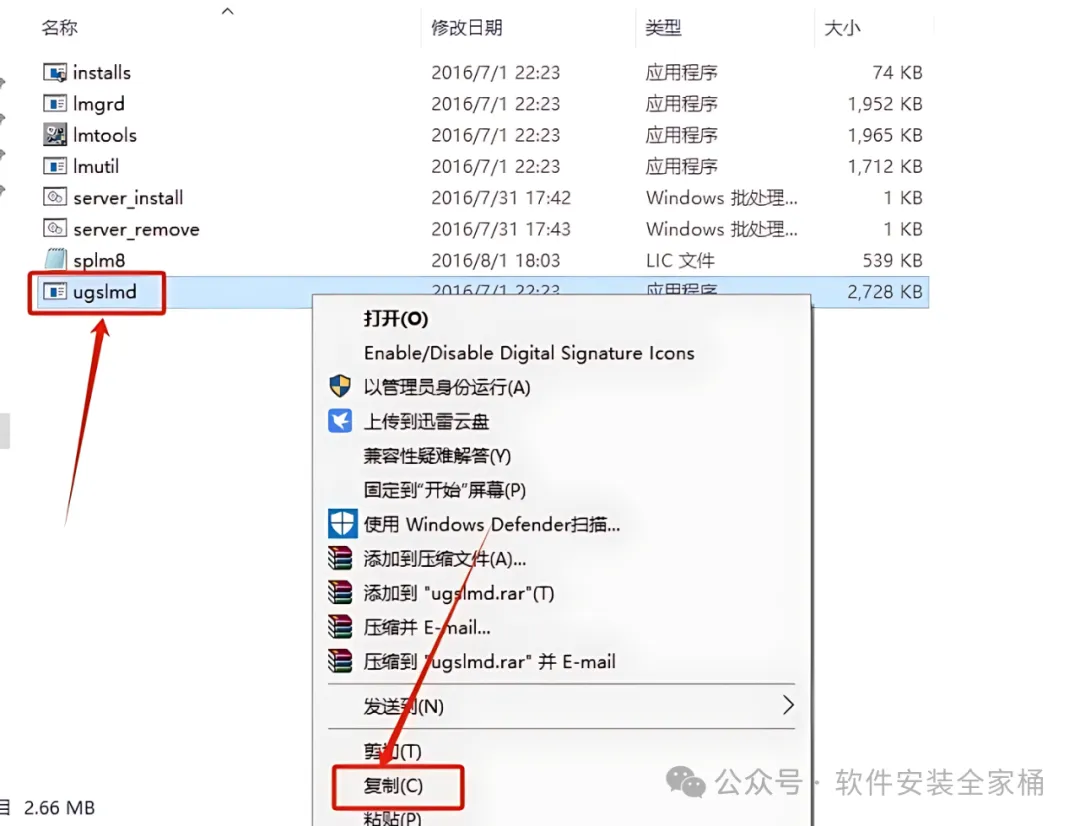Click the lmtools file icon

point(55,135)
